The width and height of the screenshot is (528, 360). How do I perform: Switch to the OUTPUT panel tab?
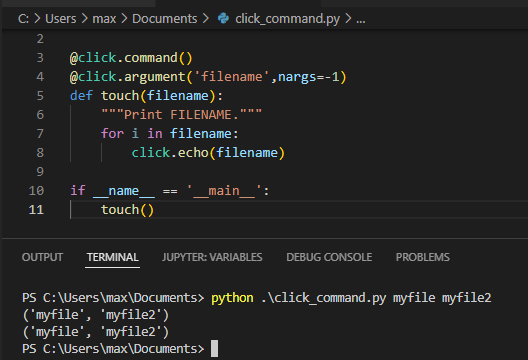42,257
